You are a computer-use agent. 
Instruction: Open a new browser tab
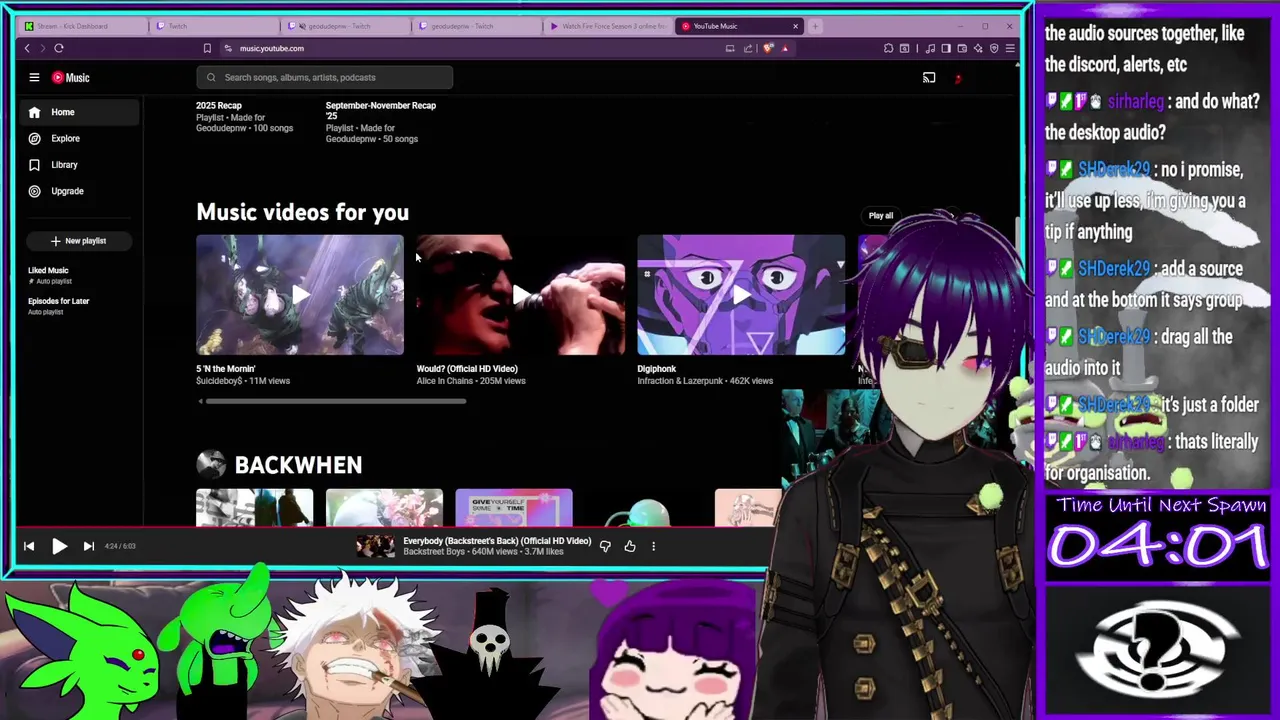pyautogui.click(x=815, y=26)
